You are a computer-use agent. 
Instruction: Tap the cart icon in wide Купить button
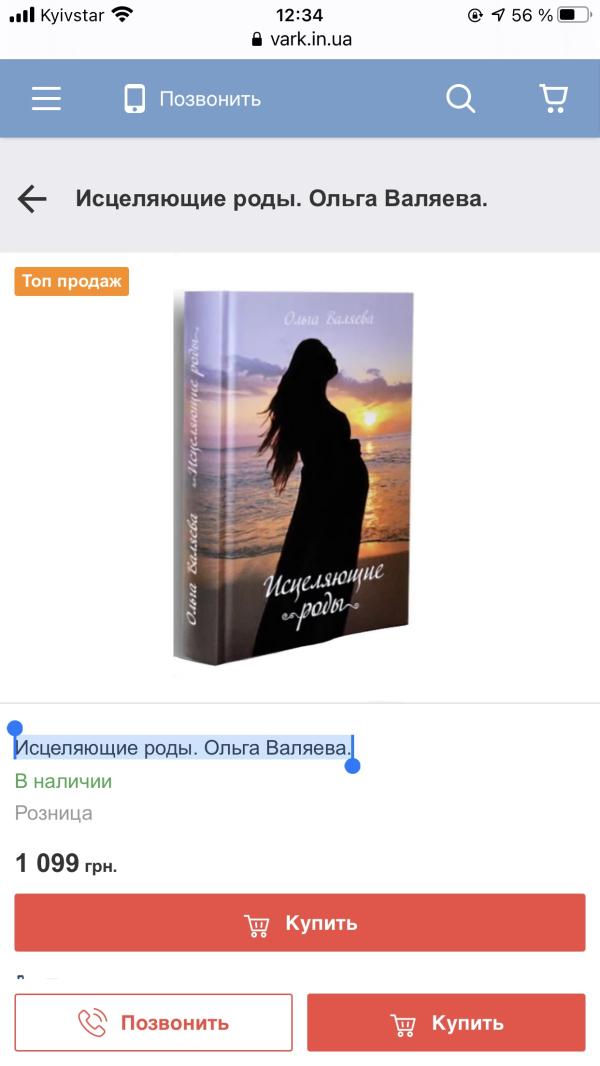(x=257, y=925)
